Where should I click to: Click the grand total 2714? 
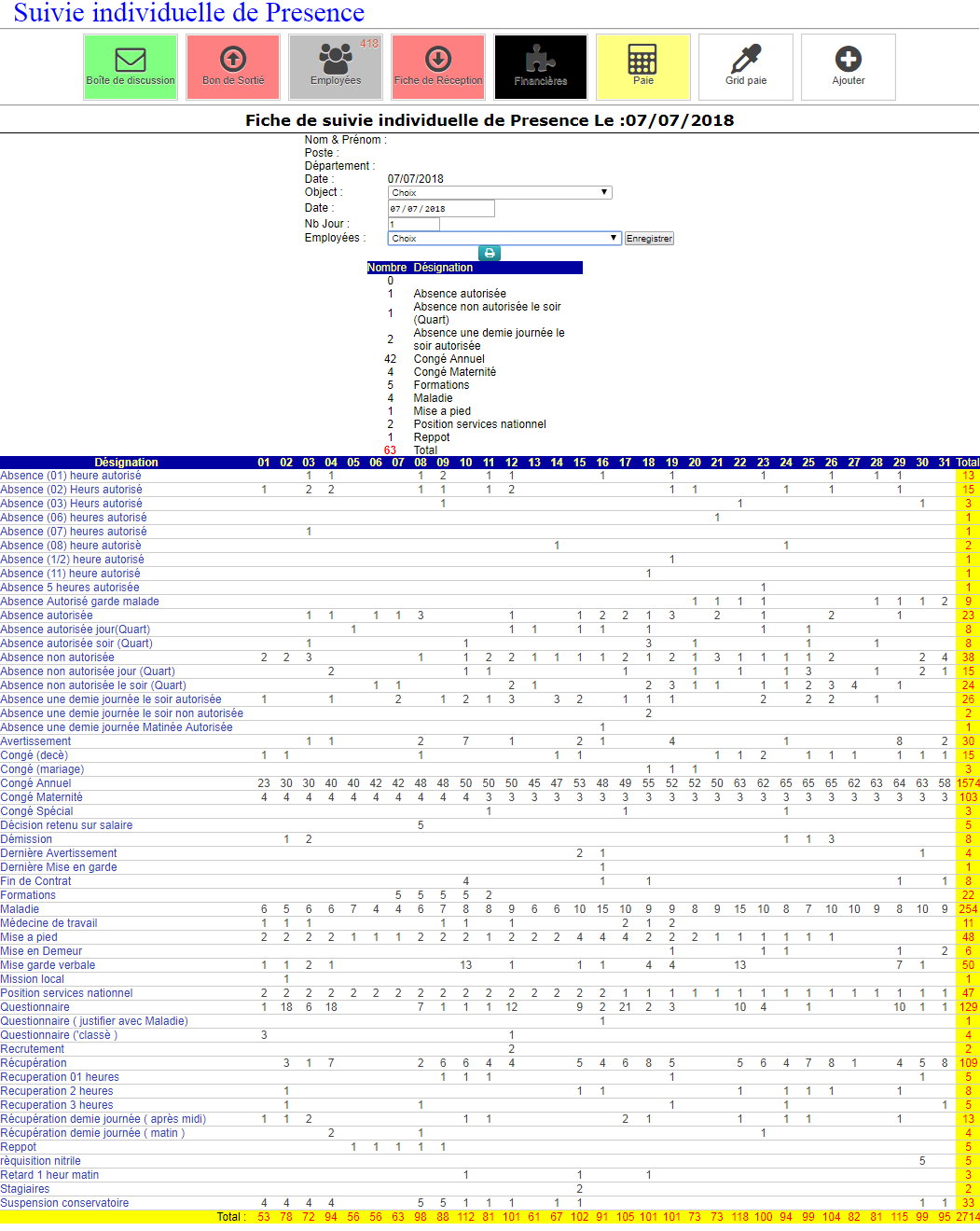click(x=968, y=1217)
